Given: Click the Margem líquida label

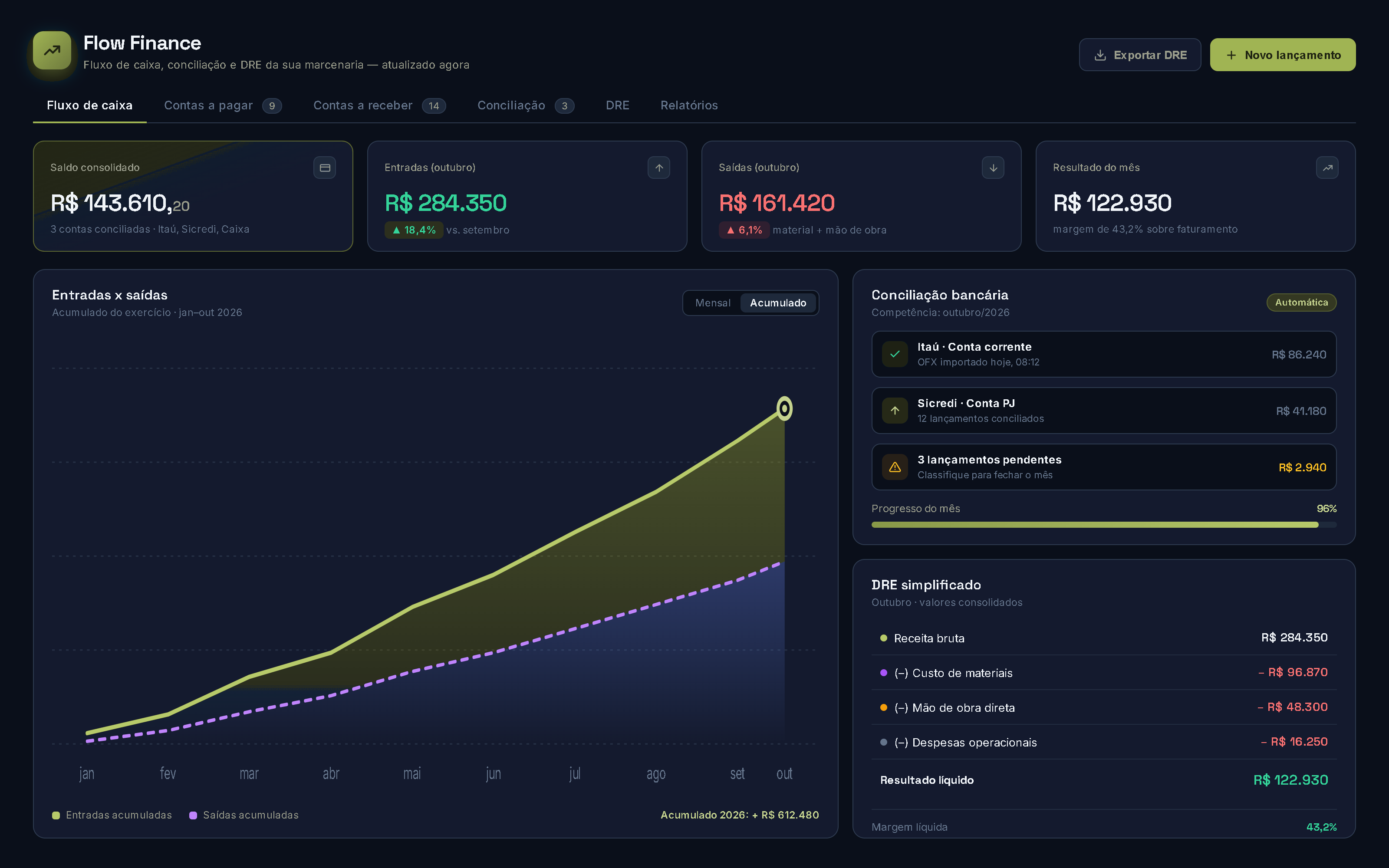Looking at the screenshot, I should tap(909, 827).
